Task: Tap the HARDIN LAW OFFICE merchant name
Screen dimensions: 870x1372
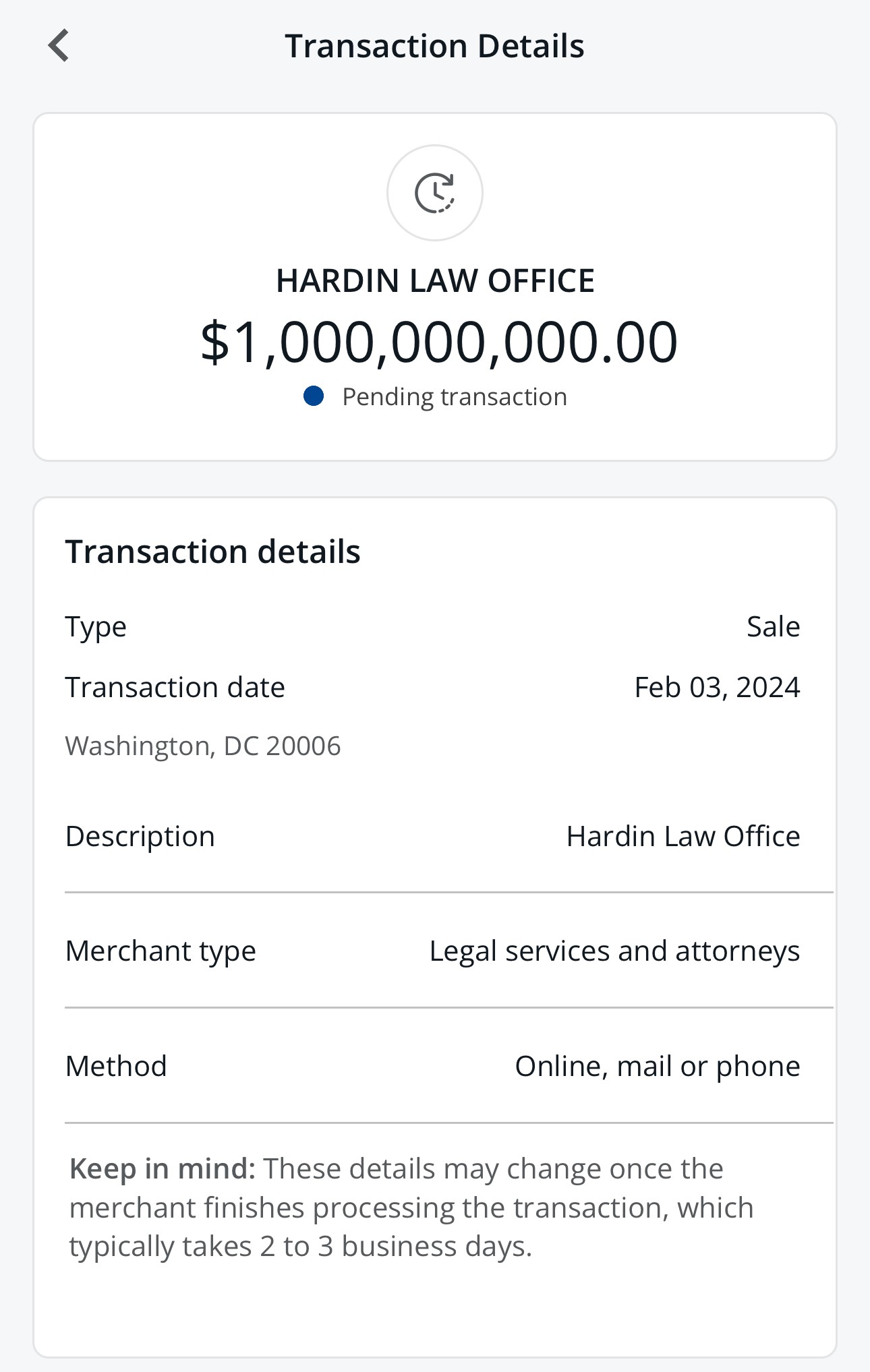Action: 435,280
